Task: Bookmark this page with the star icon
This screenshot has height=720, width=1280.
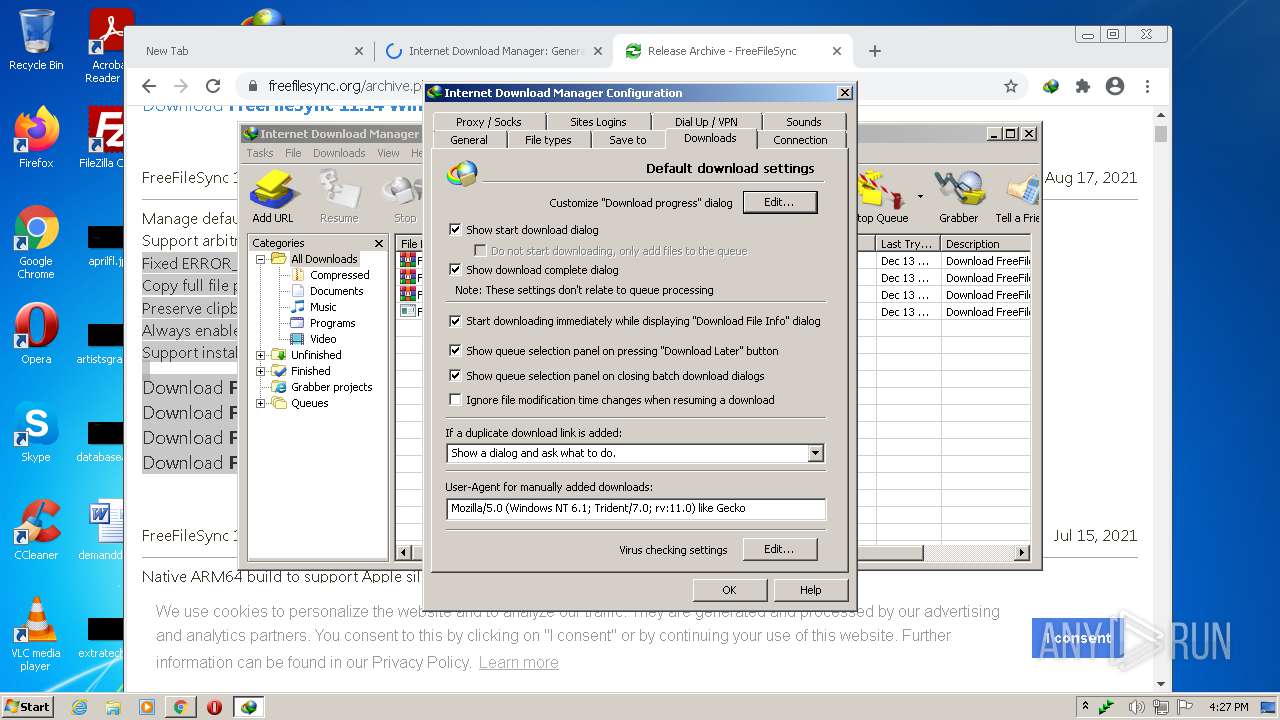Action: tap(1011, 86)
